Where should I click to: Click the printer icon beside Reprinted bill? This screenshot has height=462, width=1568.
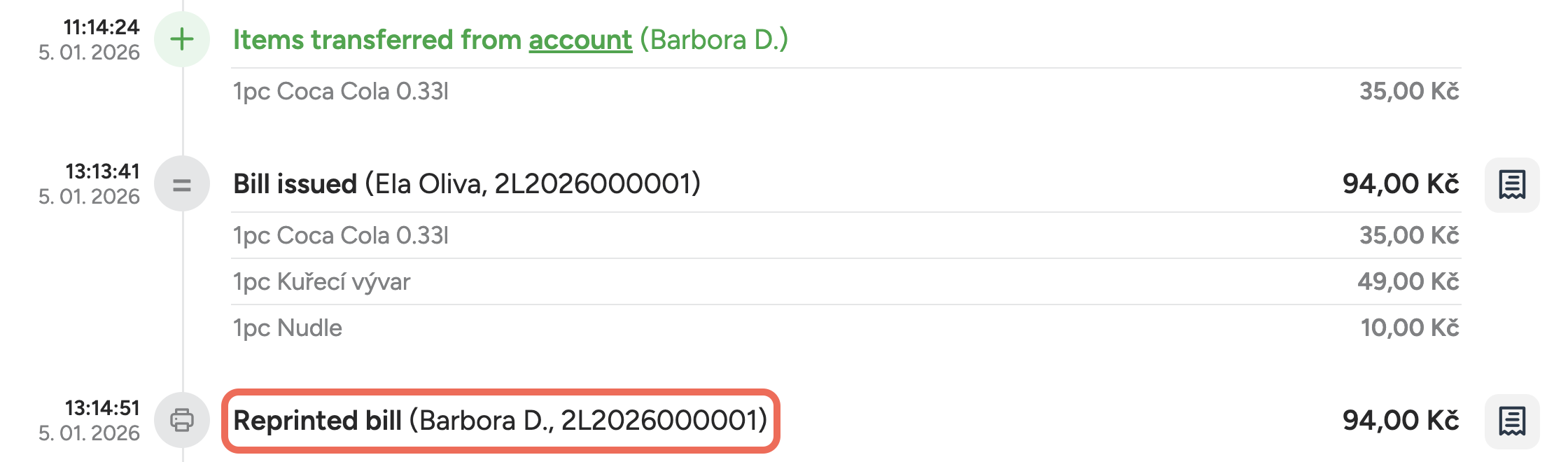click(x=182, y=420)
